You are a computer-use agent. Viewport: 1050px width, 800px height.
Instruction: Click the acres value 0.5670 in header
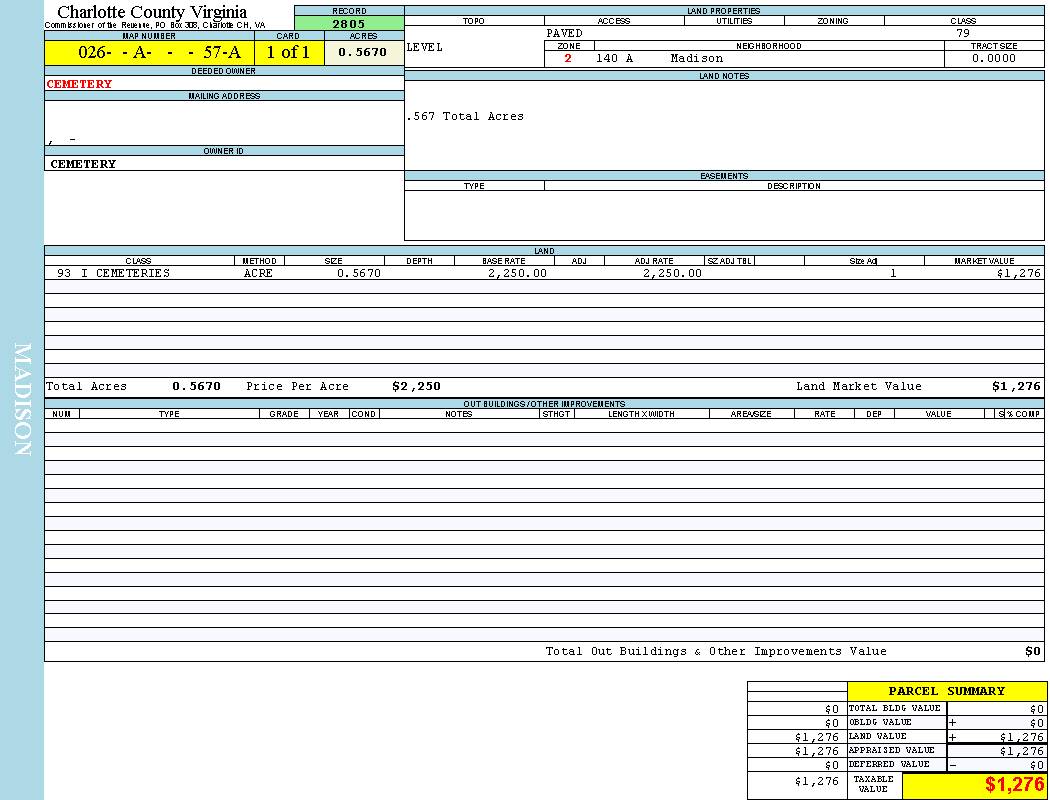[x=362, y=53]
